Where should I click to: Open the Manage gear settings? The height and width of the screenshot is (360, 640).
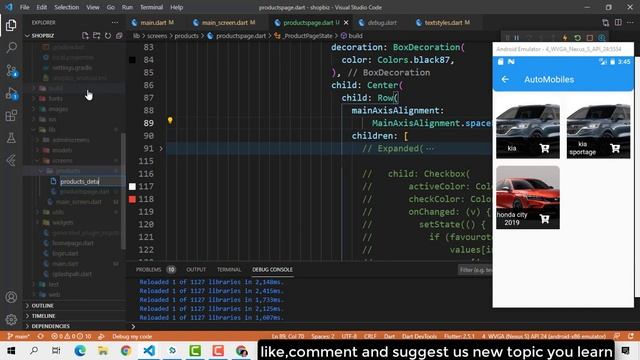click(x=11, y=319)
